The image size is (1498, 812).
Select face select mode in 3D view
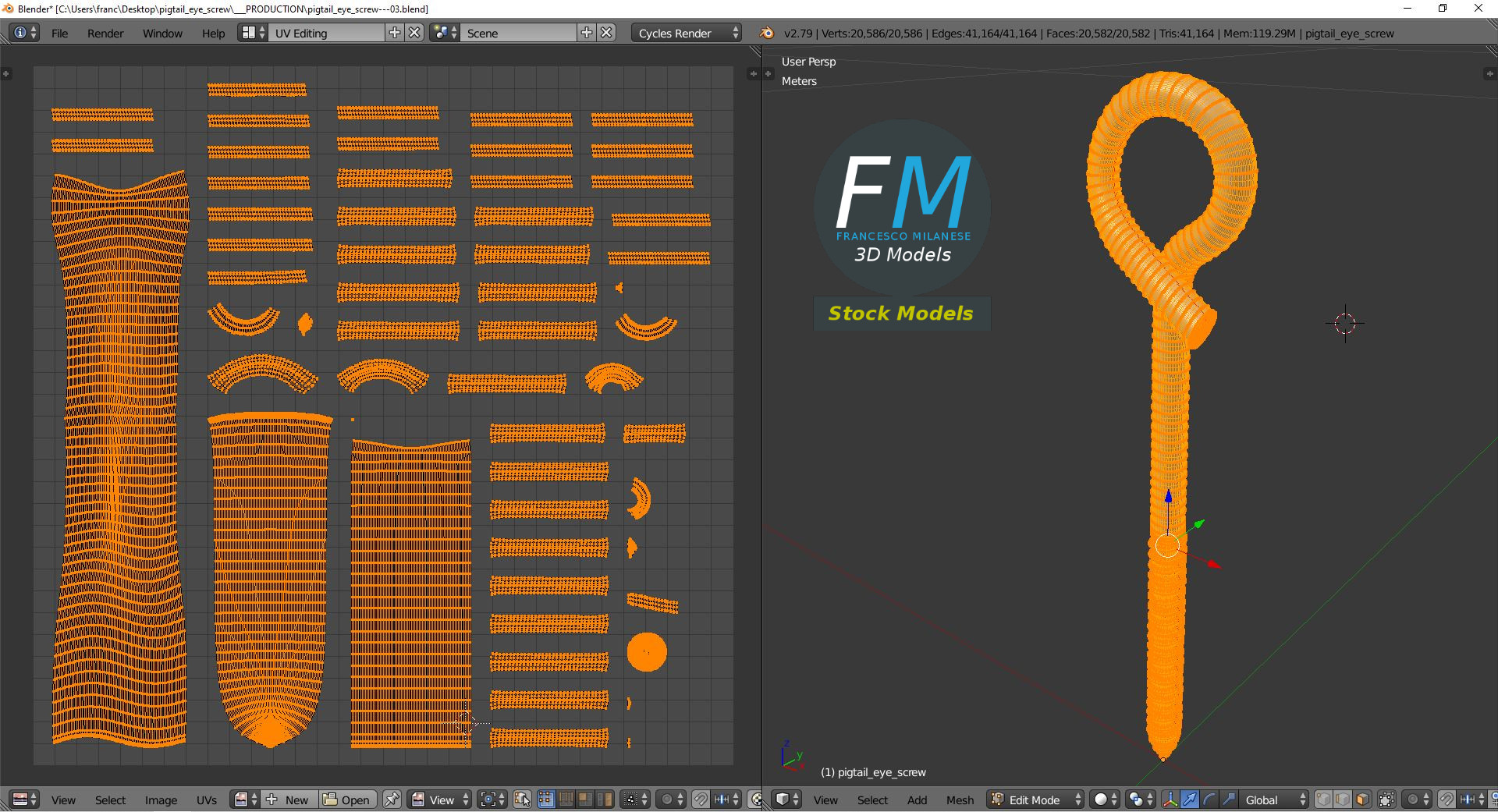click(x=1363, y=800)
